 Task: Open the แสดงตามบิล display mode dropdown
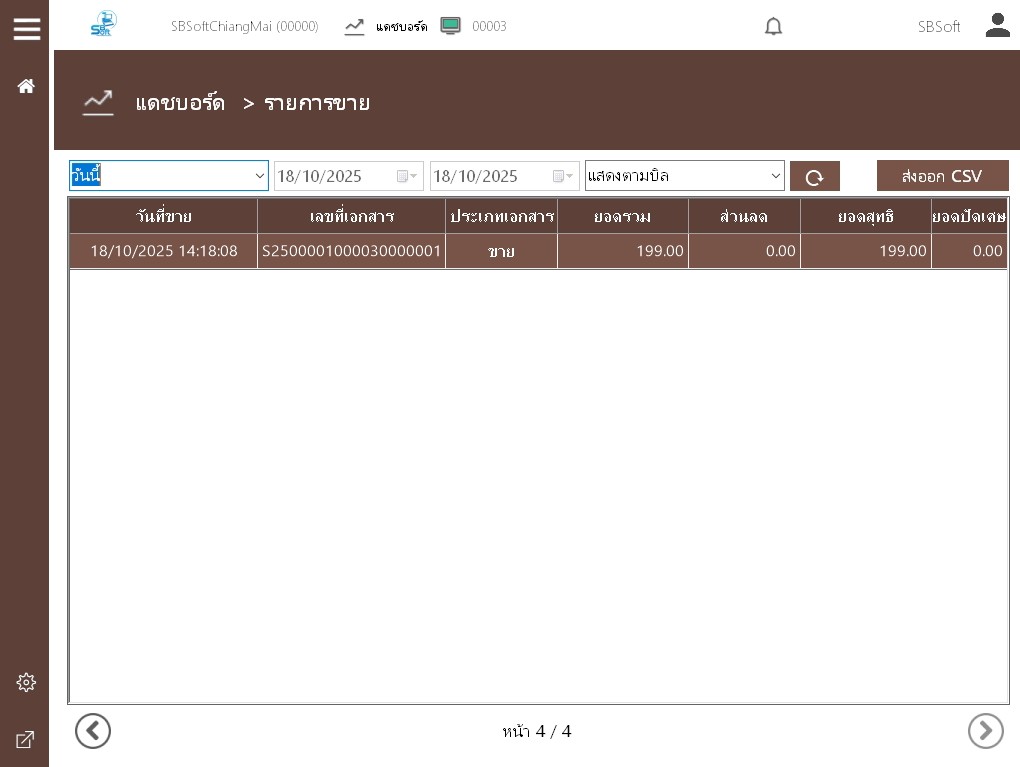[775, 176]
